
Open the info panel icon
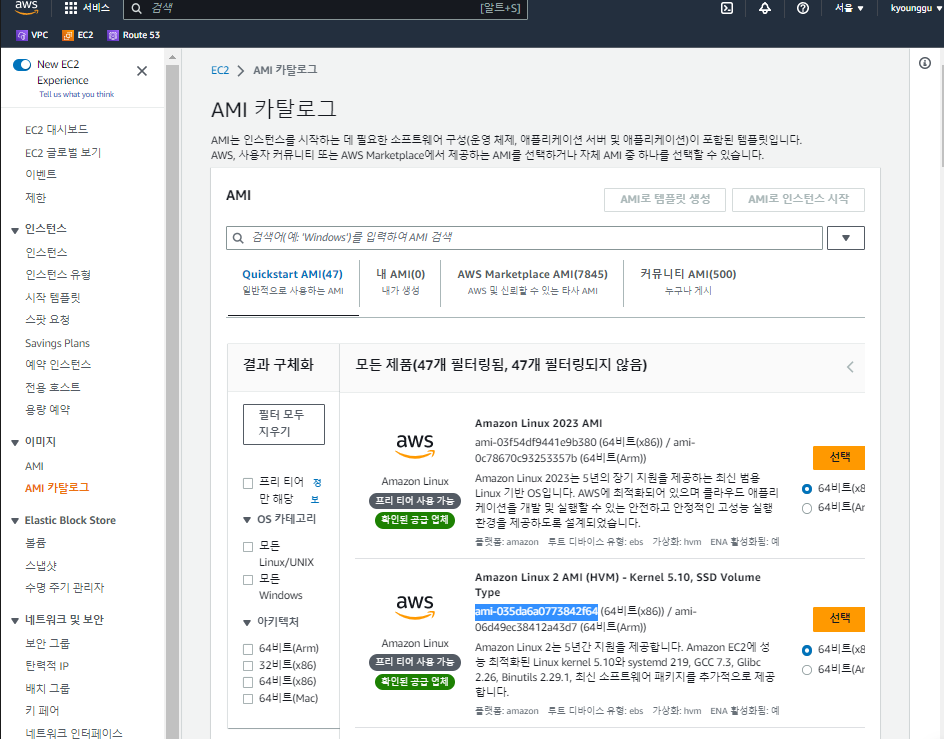point(925,63)
